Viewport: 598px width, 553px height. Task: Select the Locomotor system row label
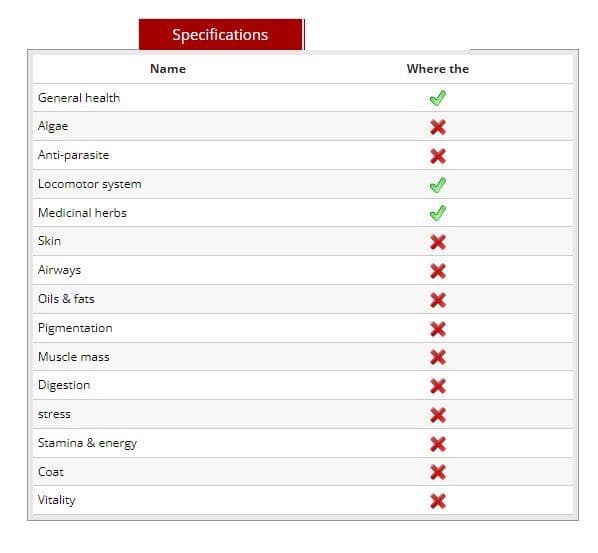(90, 184)
